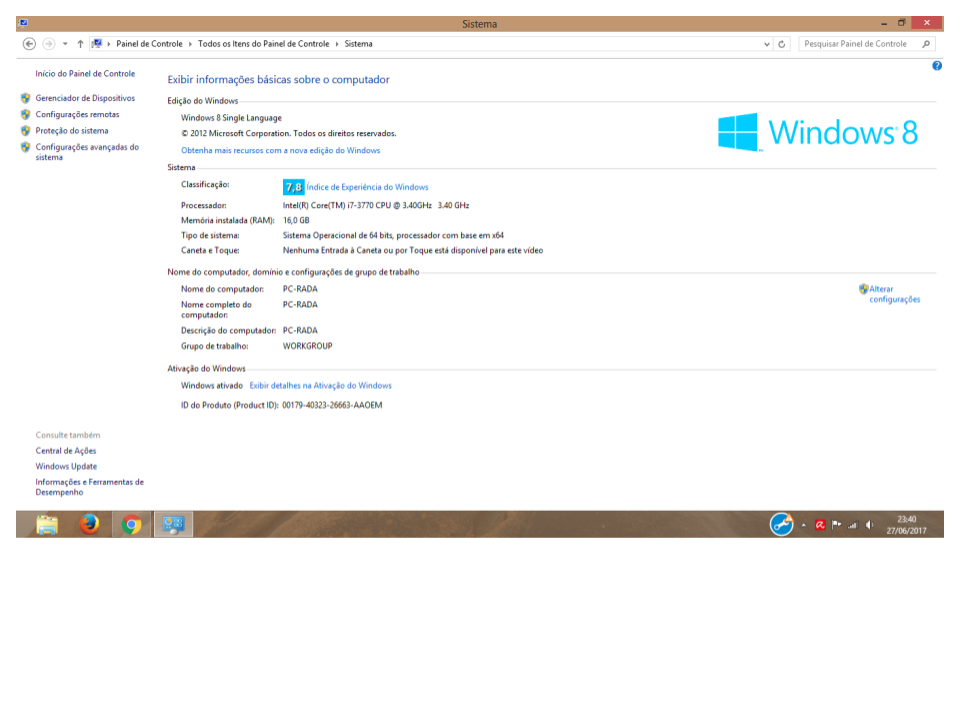Viewport: 960px width, 720px height.
Task: Click PC-RADA beside Descrição do computador
Action: pyautogui.click(x=300, y=331)
